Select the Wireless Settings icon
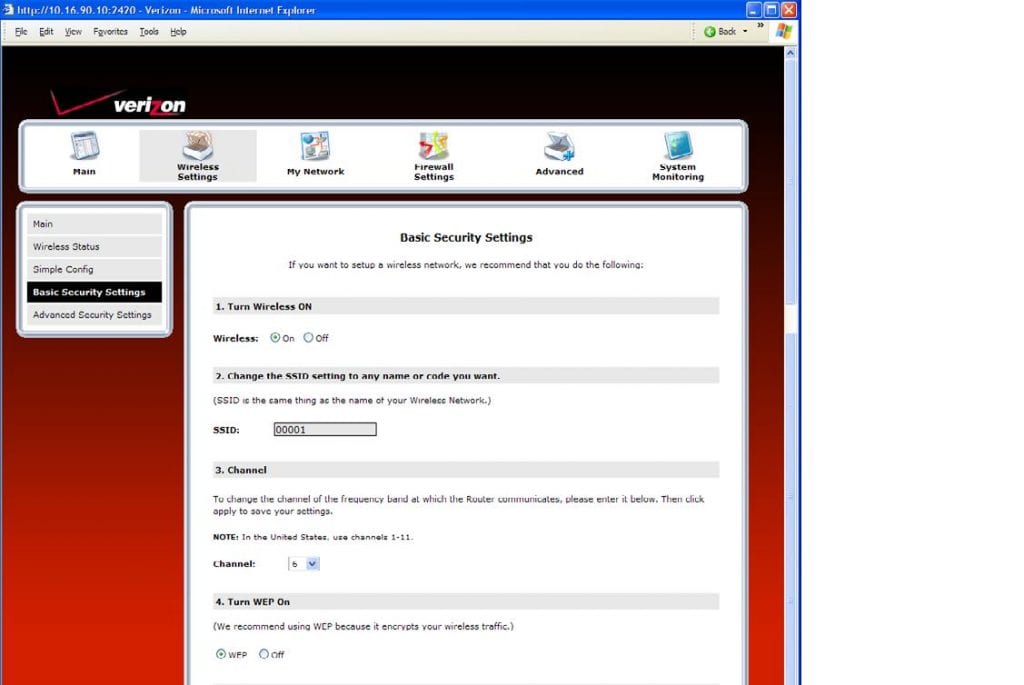 (197, 150)
